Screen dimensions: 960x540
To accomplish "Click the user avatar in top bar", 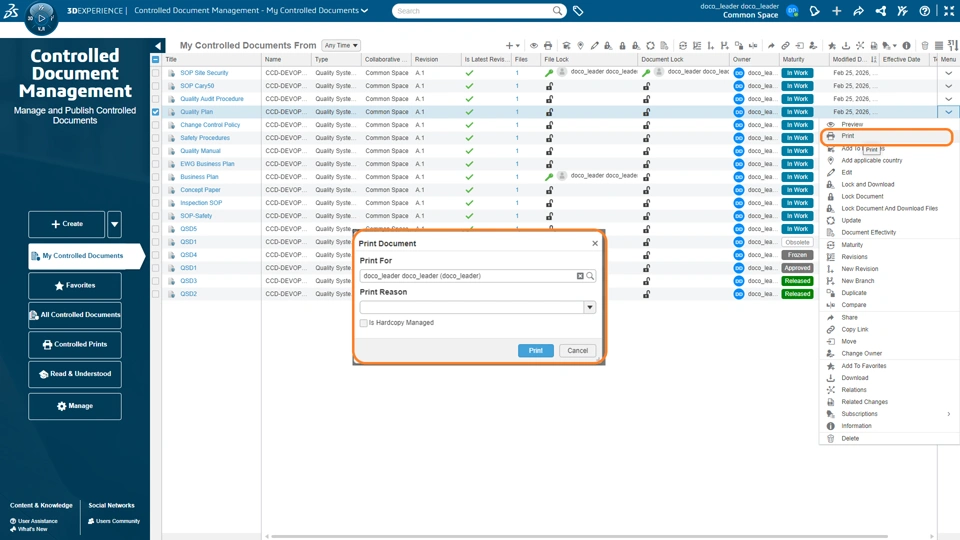I will 792,10.
